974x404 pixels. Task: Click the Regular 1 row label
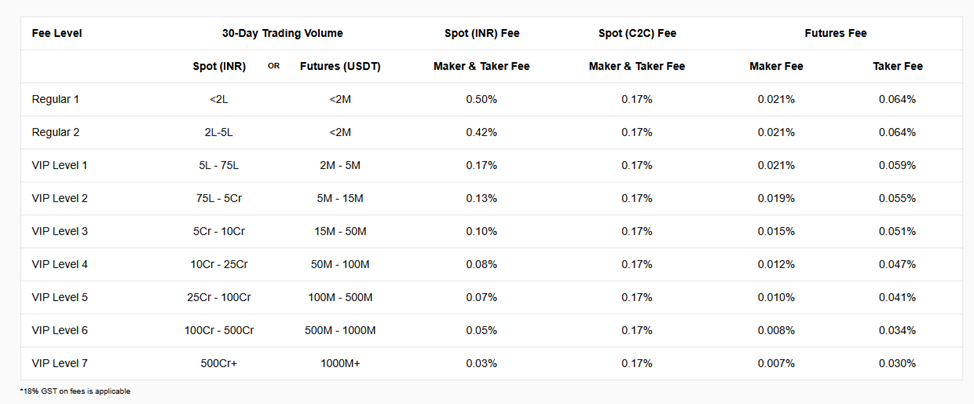[x=55, y=99]
